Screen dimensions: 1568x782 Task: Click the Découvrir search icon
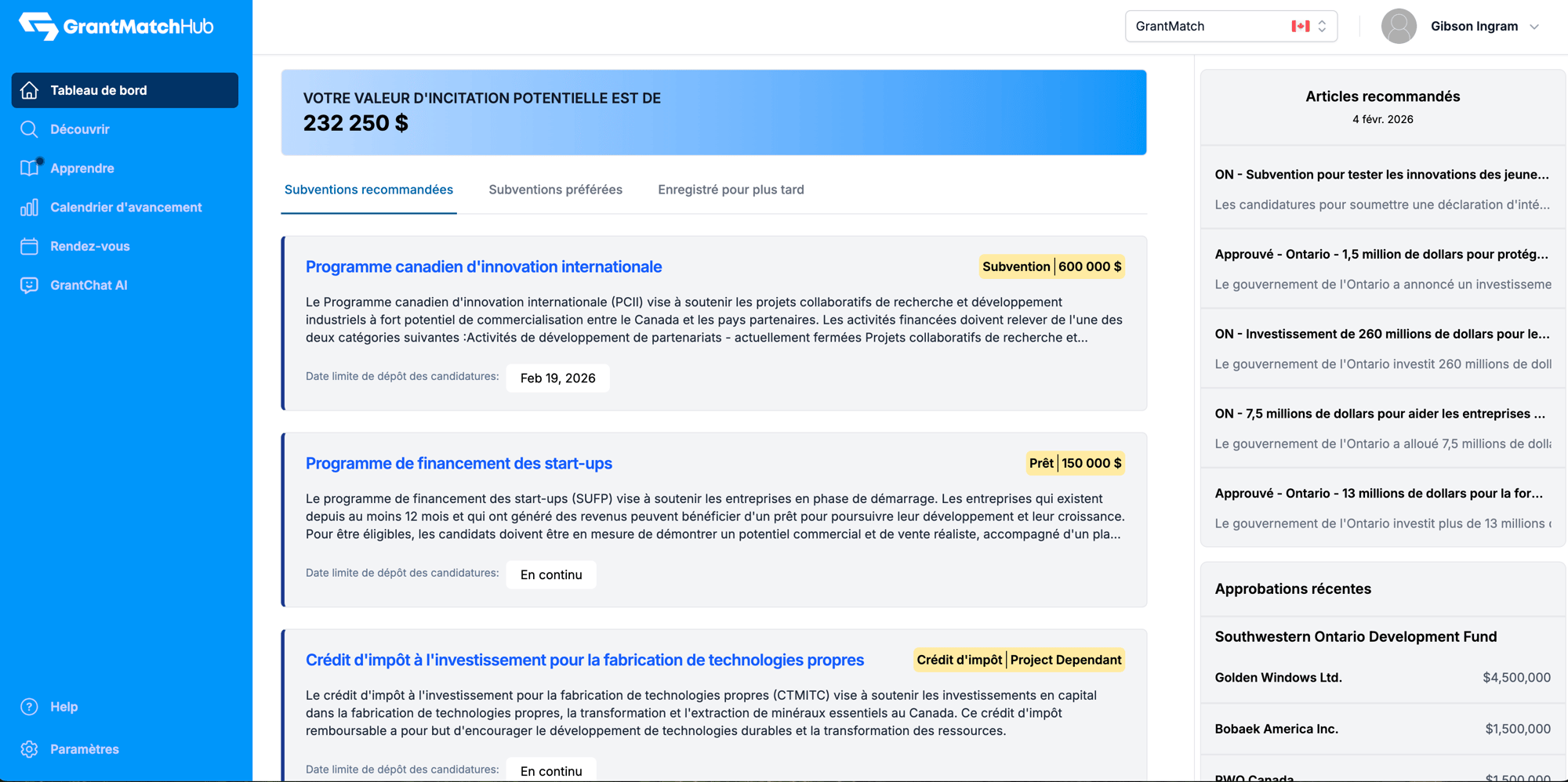click(30, 129)
